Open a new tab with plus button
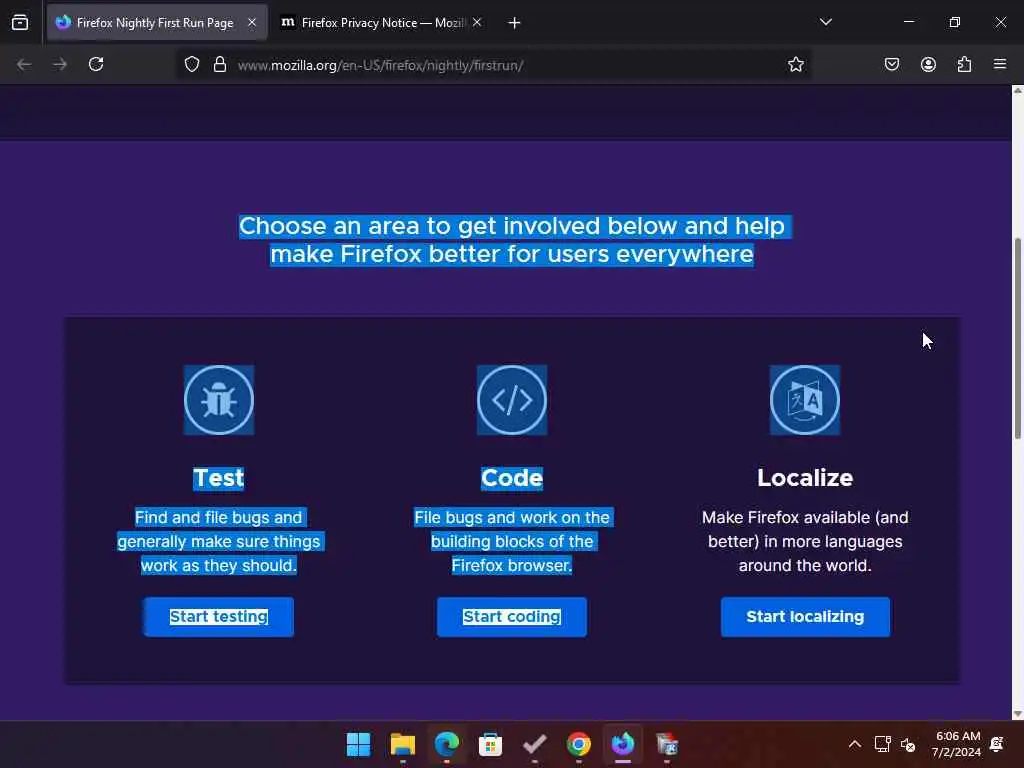The height and width of the screenshot is (768, 1024). coord(515,23)
